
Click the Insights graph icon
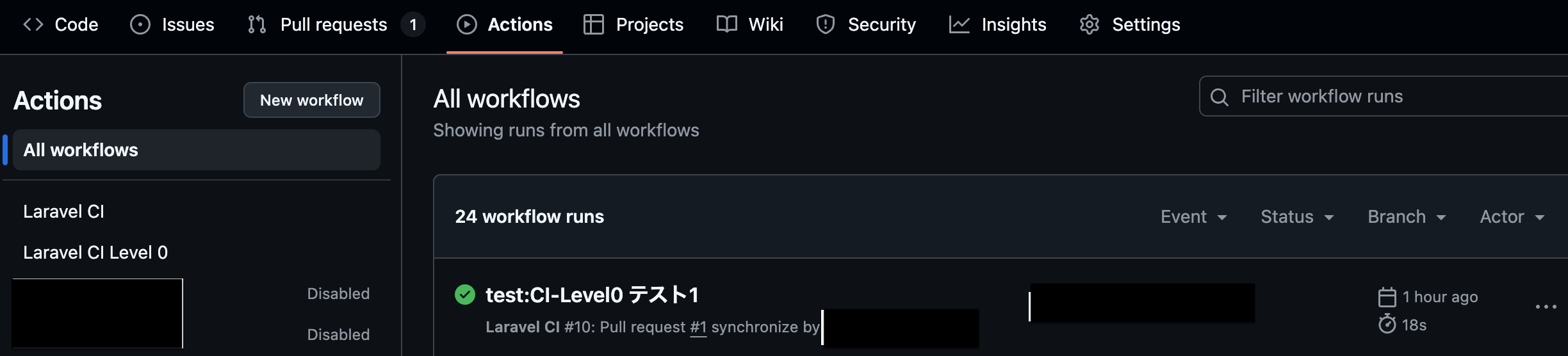click(959, 24)
